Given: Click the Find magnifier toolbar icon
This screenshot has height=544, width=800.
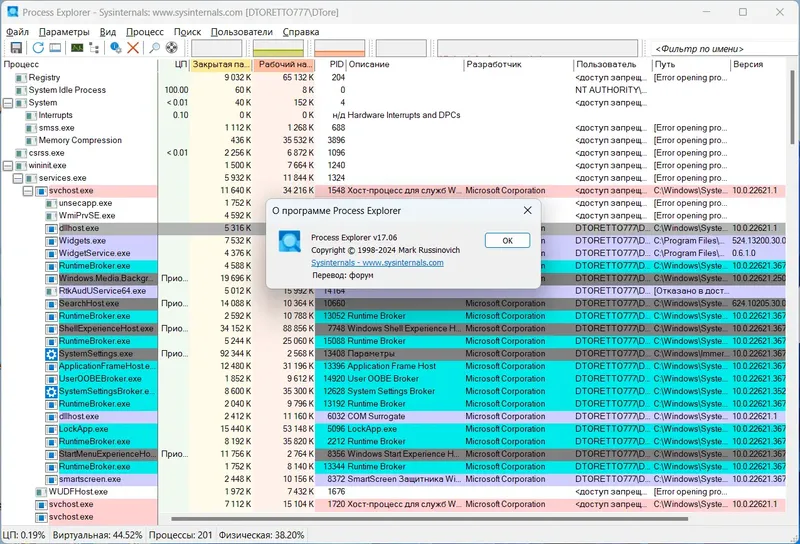Looking at the screenshot, I should (155, 48).
